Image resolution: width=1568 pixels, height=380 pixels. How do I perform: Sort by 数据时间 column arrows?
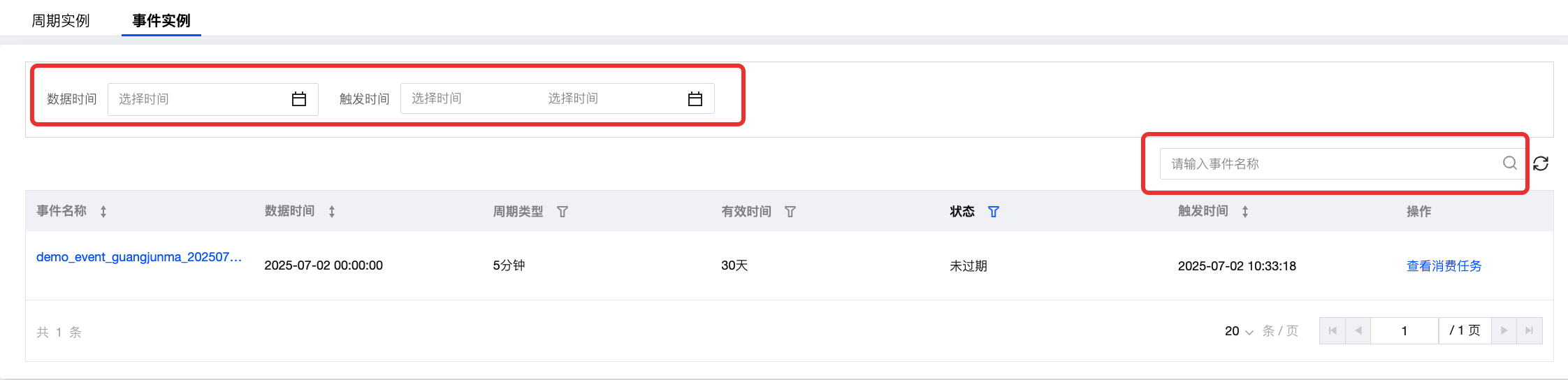(x=332, y=212)
